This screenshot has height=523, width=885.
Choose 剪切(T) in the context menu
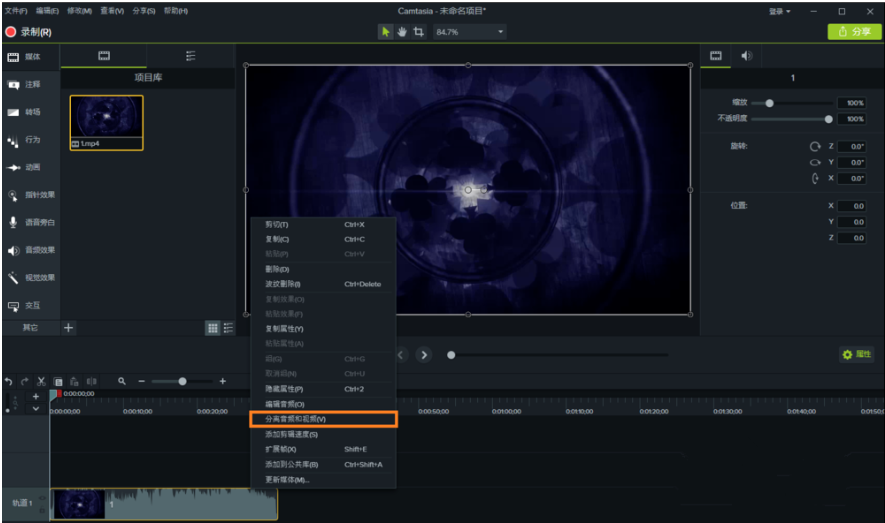coord(323,225)
